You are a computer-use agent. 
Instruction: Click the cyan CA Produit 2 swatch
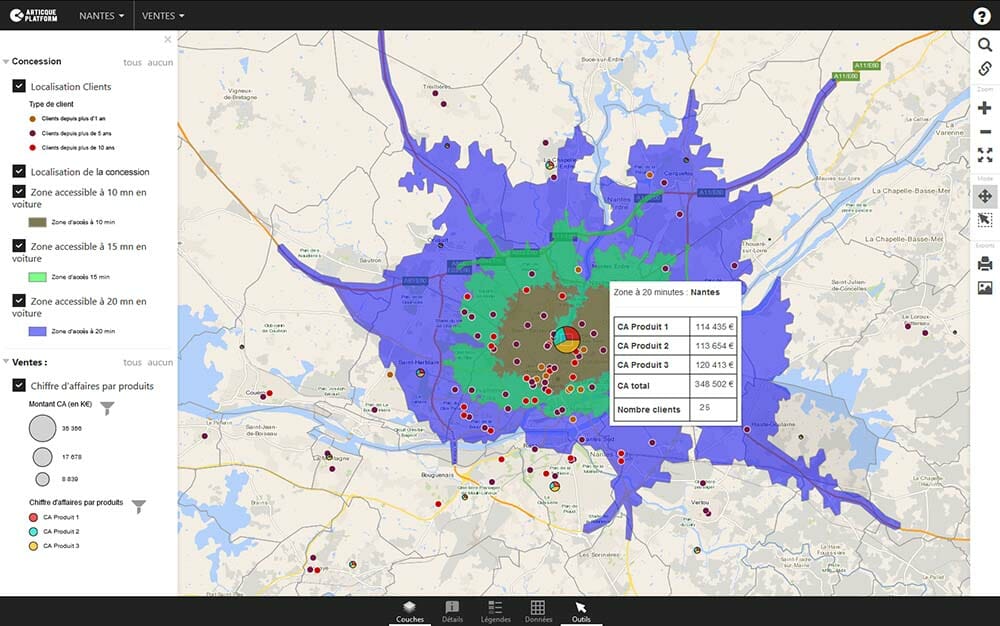(34, 532)
